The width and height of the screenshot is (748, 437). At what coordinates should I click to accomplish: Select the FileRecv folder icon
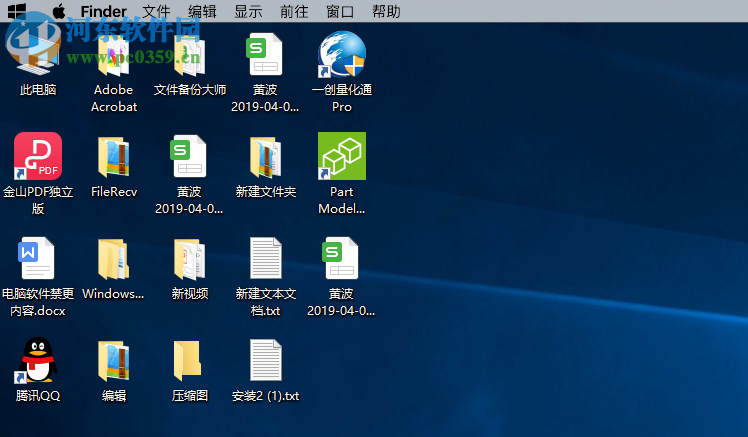[x=114, y=157]
